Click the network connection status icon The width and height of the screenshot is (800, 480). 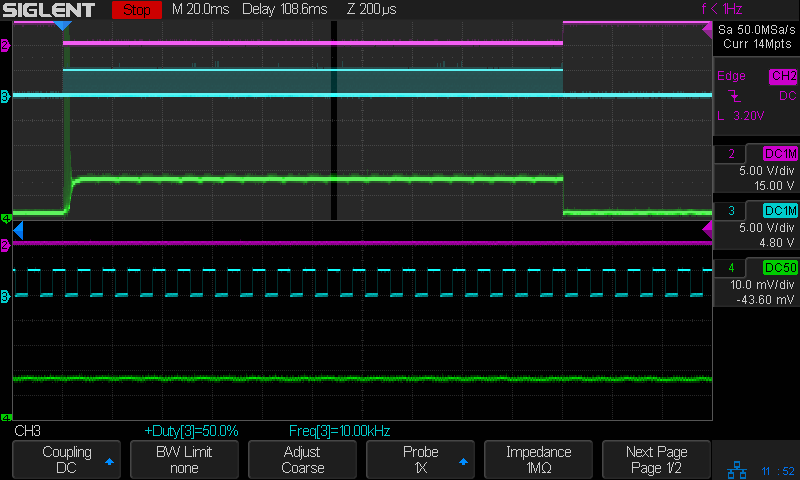pyautogui.click(x=736, y=469)
